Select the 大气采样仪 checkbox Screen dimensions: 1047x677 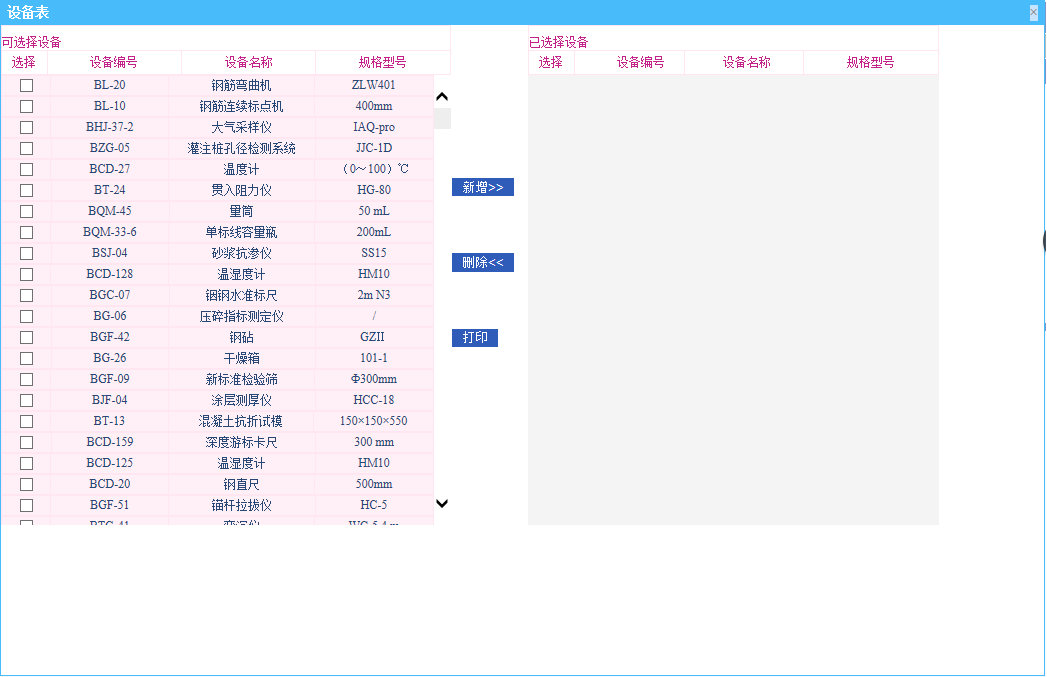(x=25, y=127)
